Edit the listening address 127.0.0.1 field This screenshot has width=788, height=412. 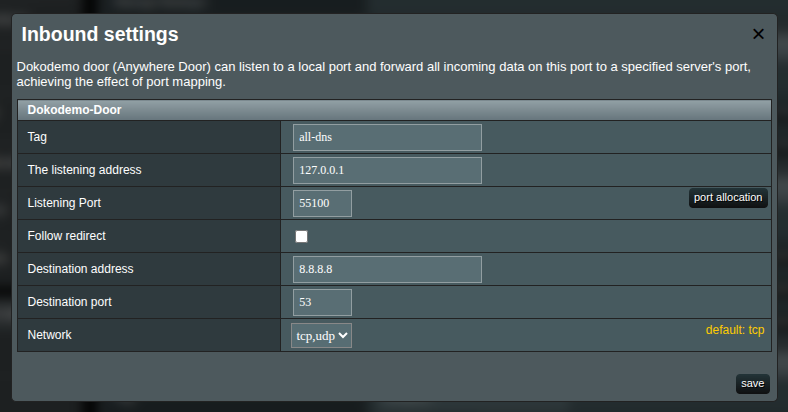387,170
